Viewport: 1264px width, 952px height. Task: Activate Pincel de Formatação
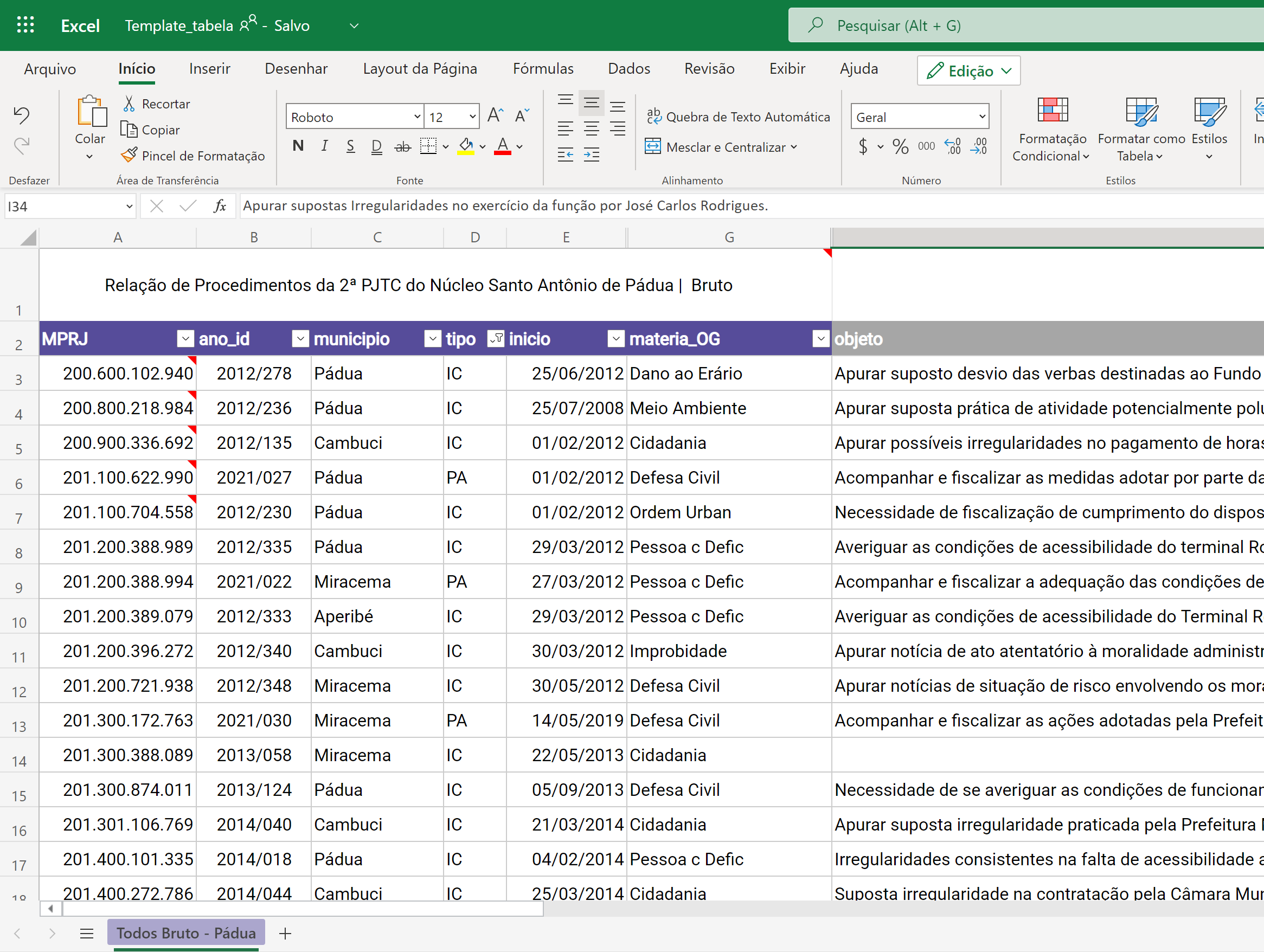pyautogui.click(x=193, y=156)
